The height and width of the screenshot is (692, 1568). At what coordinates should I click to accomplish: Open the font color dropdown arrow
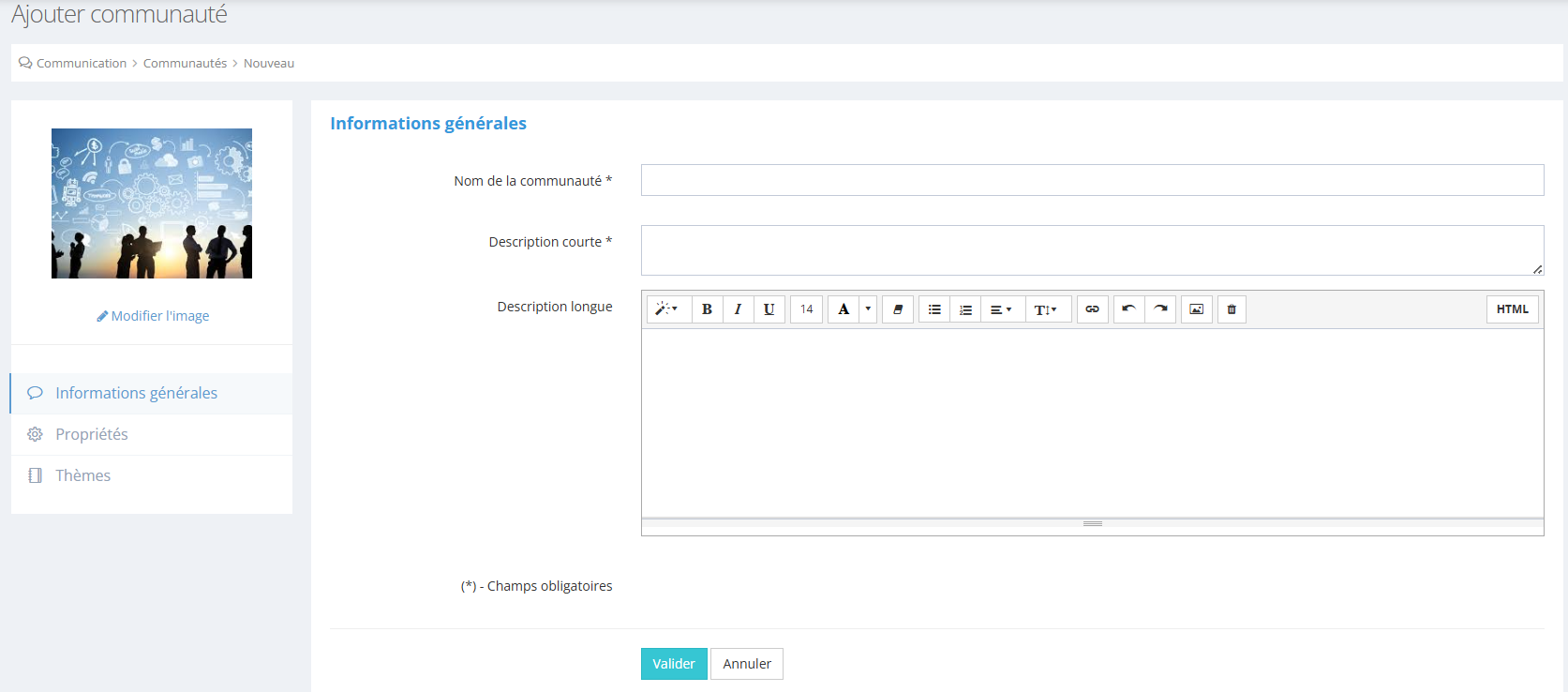click(868, 309)
